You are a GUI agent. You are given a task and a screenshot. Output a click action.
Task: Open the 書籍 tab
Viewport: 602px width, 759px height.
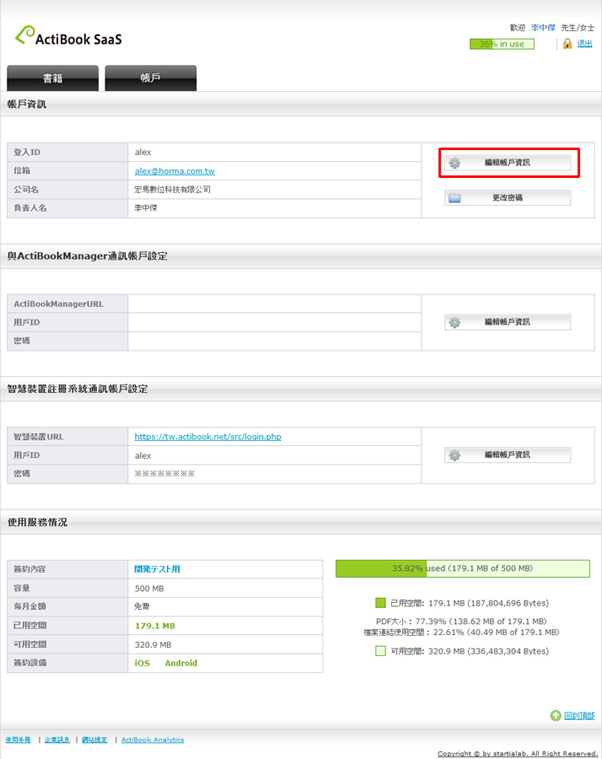pos(53,78)
